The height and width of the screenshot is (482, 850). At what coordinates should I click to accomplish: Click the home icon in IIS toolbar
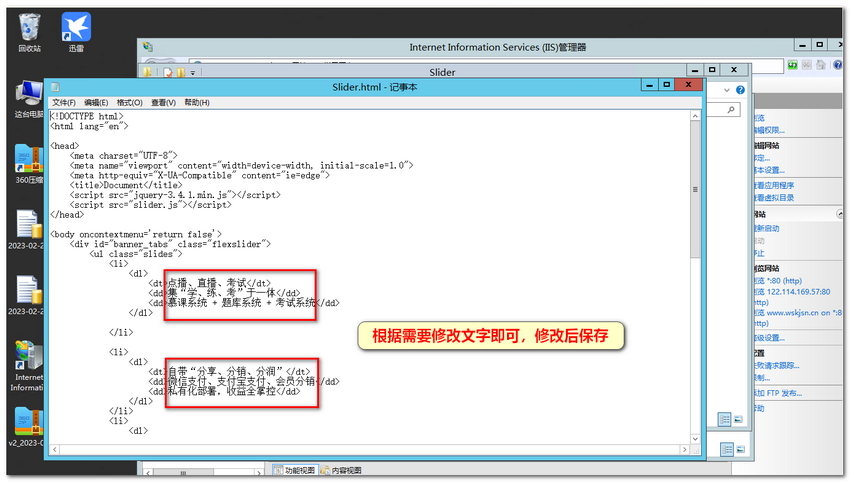(x=821, y=65)
